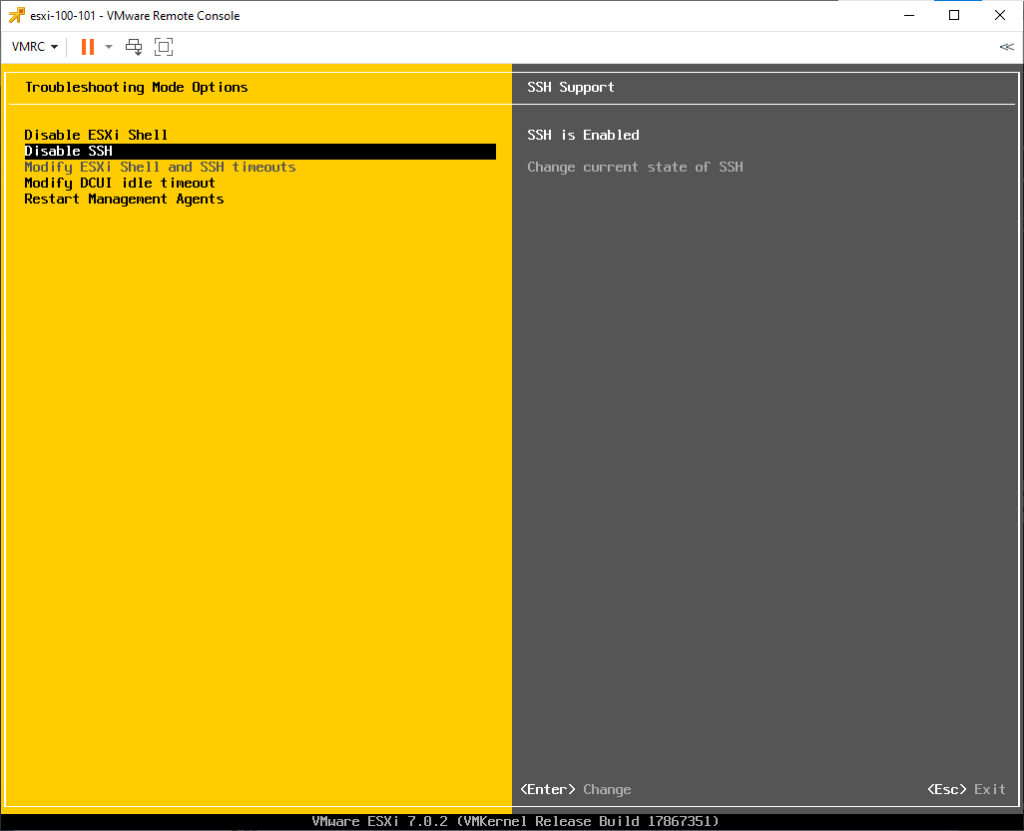Expand the power options arrow beside Pause

click(108, 47)
